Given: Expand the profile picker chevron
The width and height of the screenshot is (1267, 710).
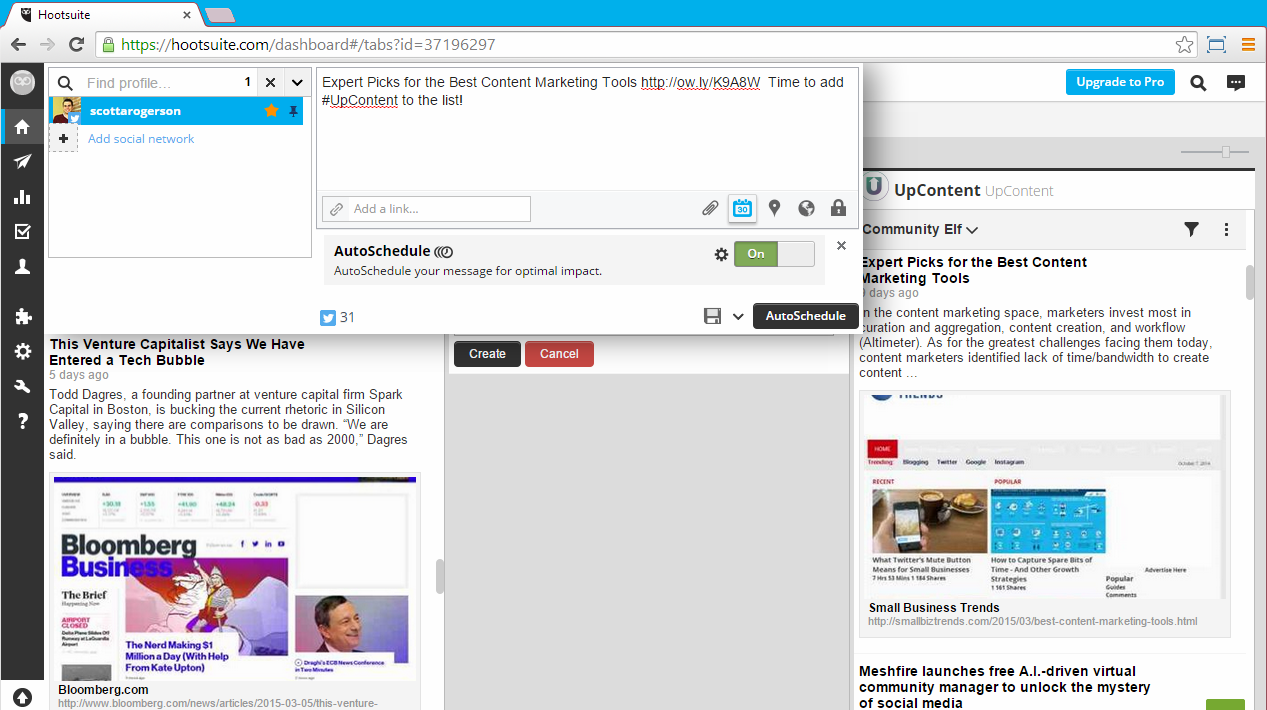Looking at the screenshot, I should point(298,82).
